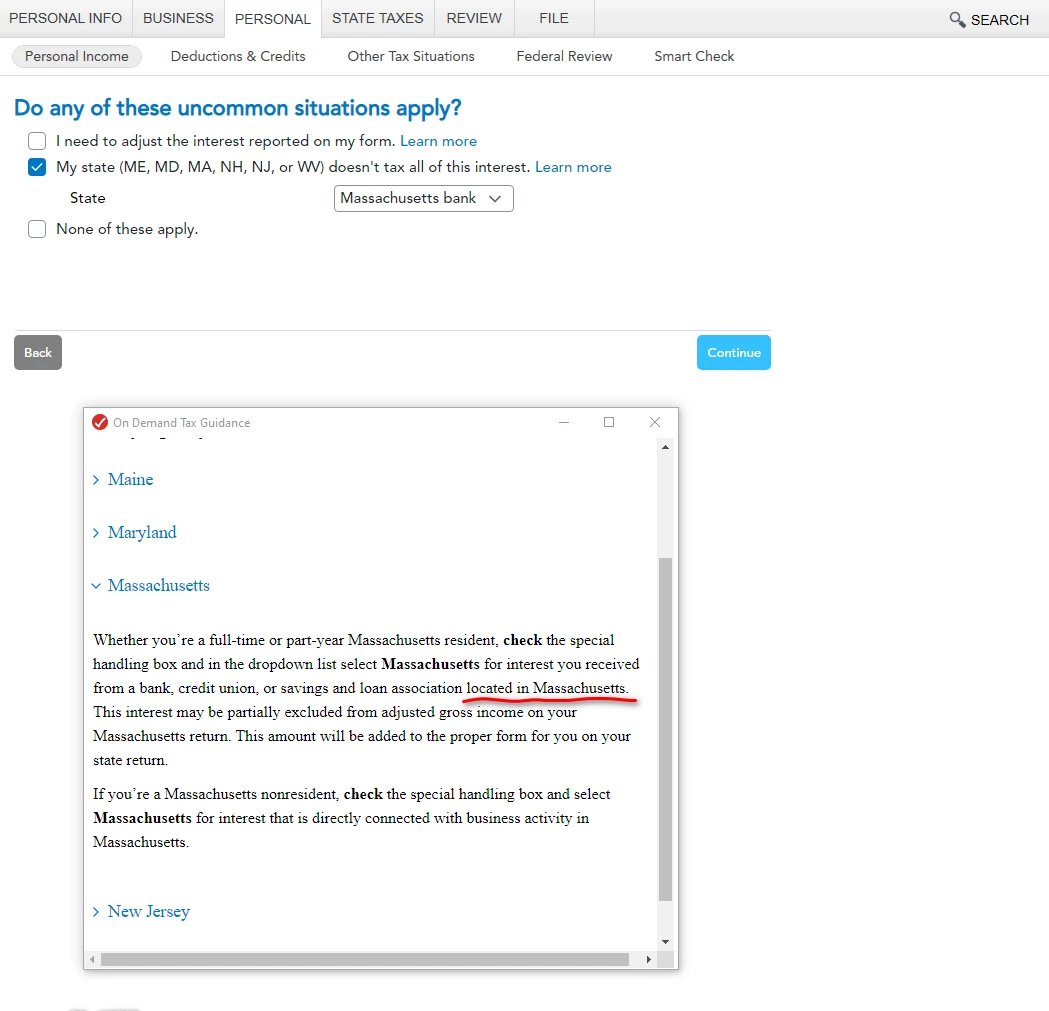Open the FILE tab

[554, 18]
